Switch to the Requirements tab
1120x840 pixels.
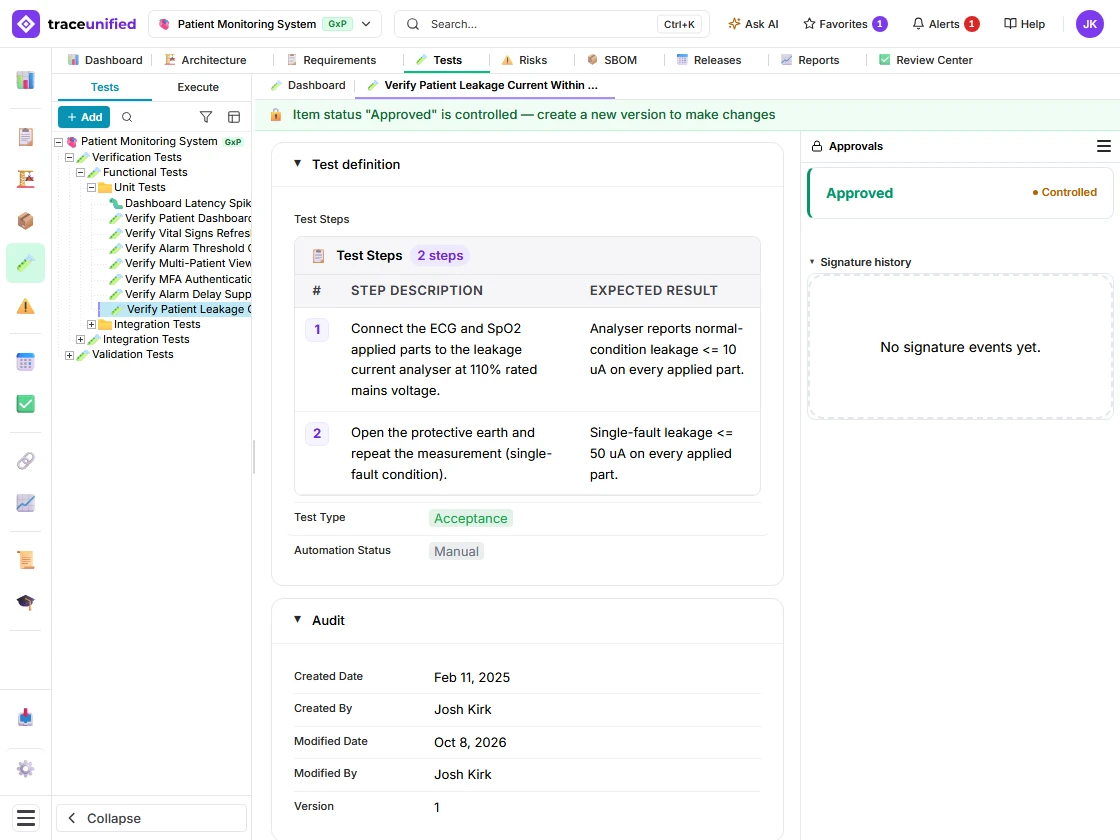point(331,60)
